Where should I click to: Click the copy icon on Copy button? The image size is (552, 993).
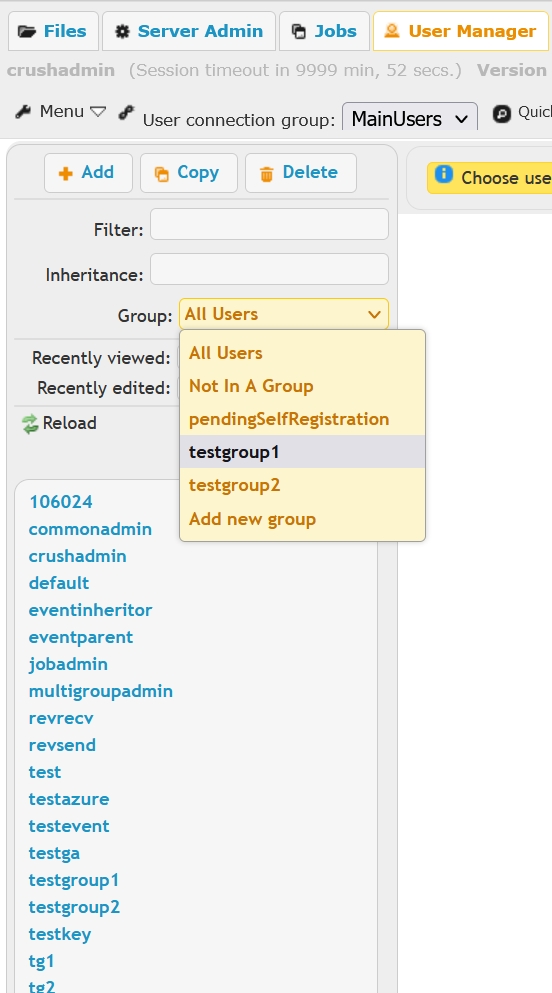(x=162, y=174)
